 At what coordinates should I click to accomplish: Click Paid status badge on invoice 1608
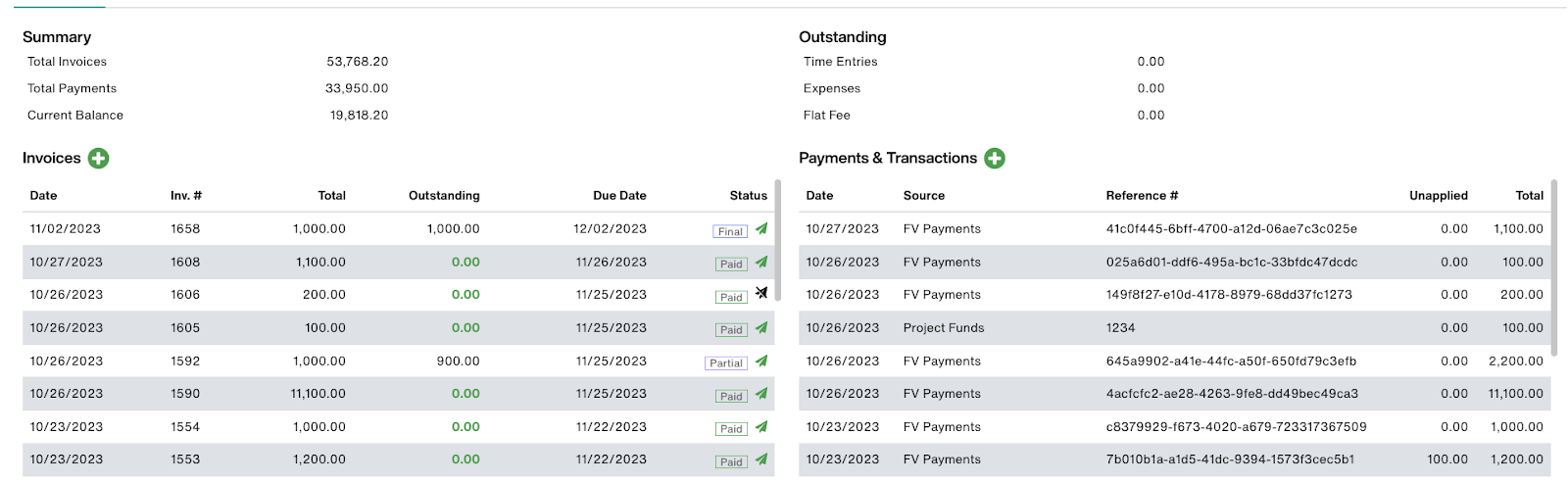(x=731, y=265)
